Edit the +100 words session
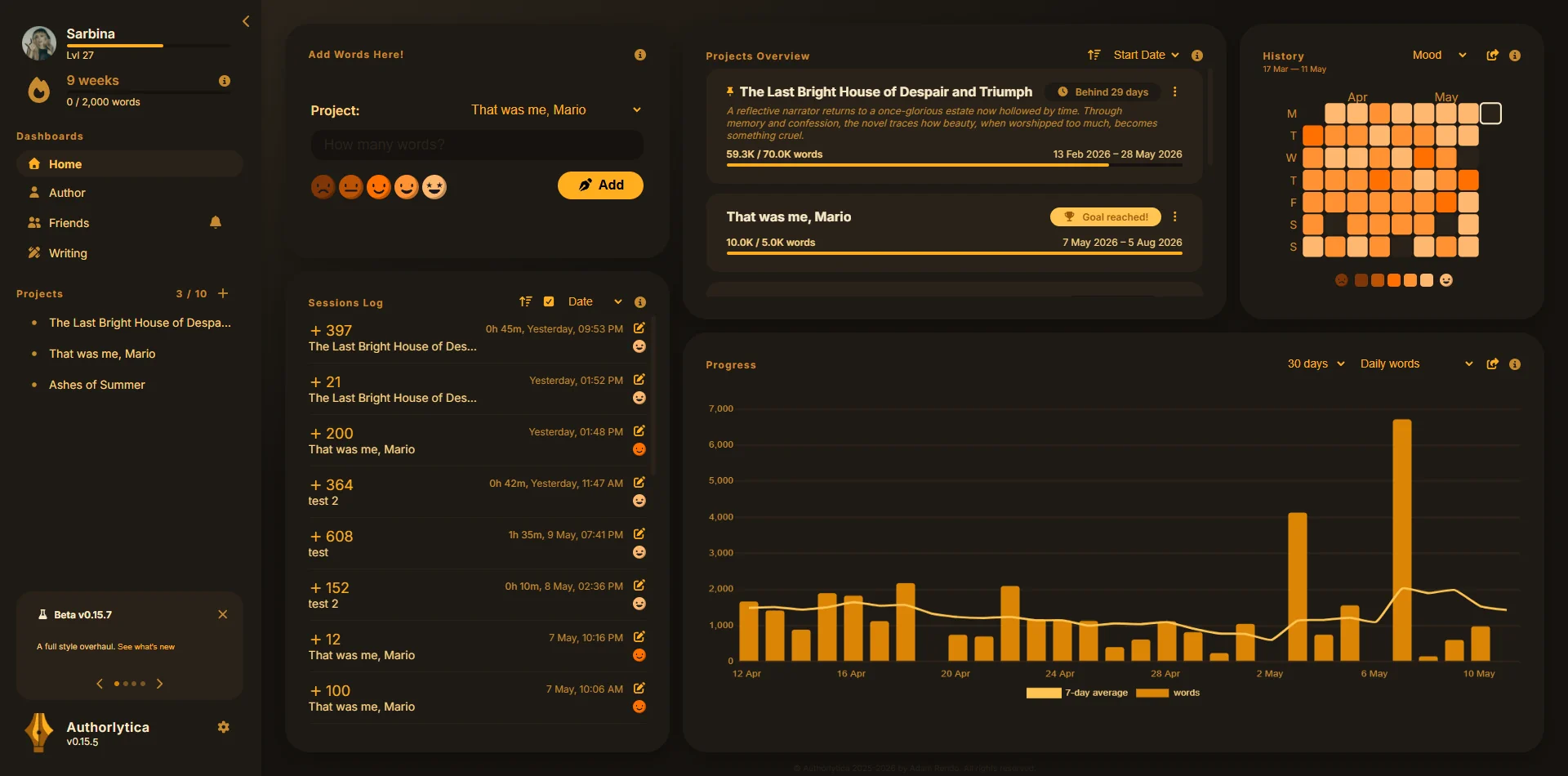 point(639,688)
